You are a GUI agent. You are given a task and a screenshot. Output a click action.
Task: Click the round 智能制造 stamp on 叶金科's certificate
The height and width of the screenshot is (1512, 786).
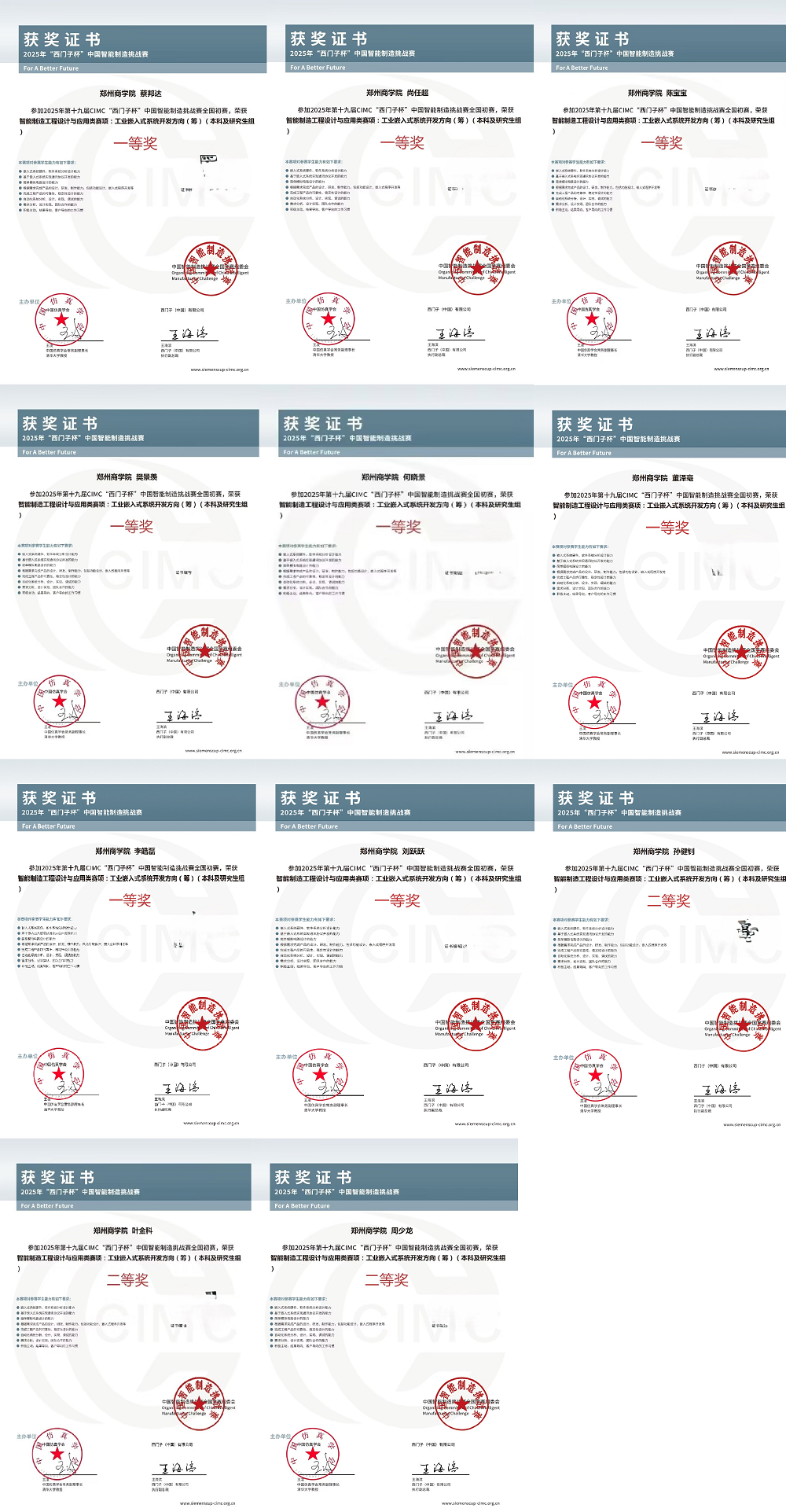coord(200,1405)
